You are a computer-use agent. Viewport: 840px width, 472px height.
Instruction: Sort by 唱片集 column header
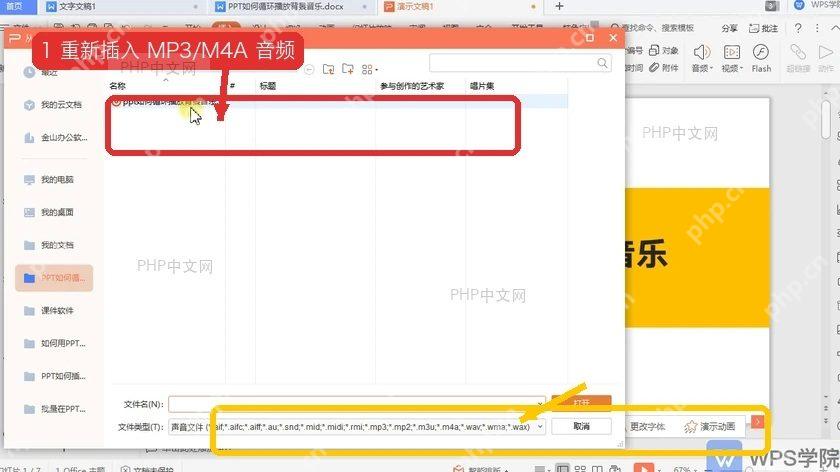(482, 86)
